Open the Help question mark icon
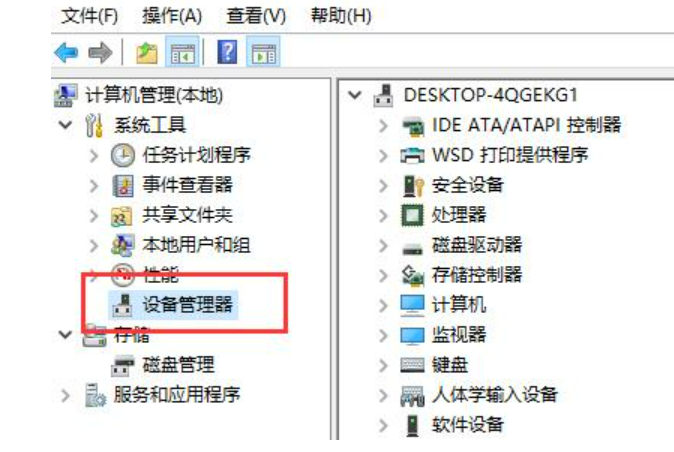Viewport: 674px width, 452px height. point(227,52)
